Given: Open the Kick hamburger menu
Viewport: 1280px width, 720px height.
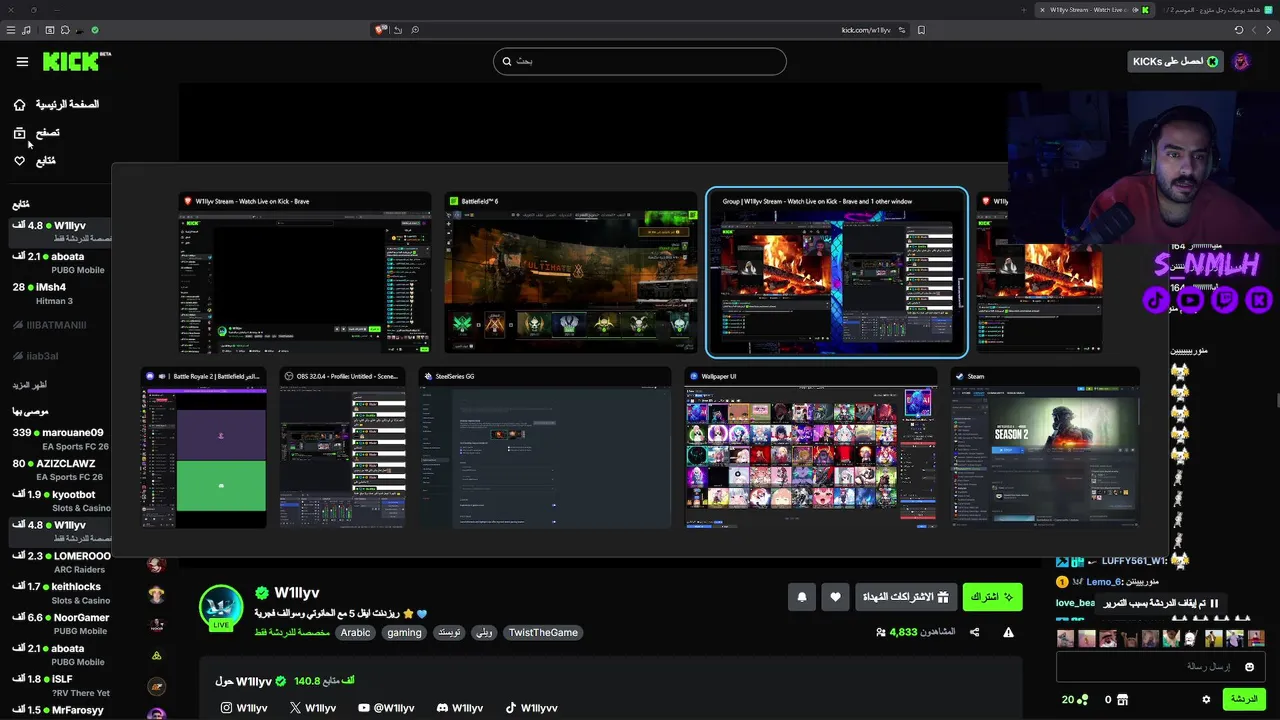Looking at the screenshot, I should coord(22,62).
